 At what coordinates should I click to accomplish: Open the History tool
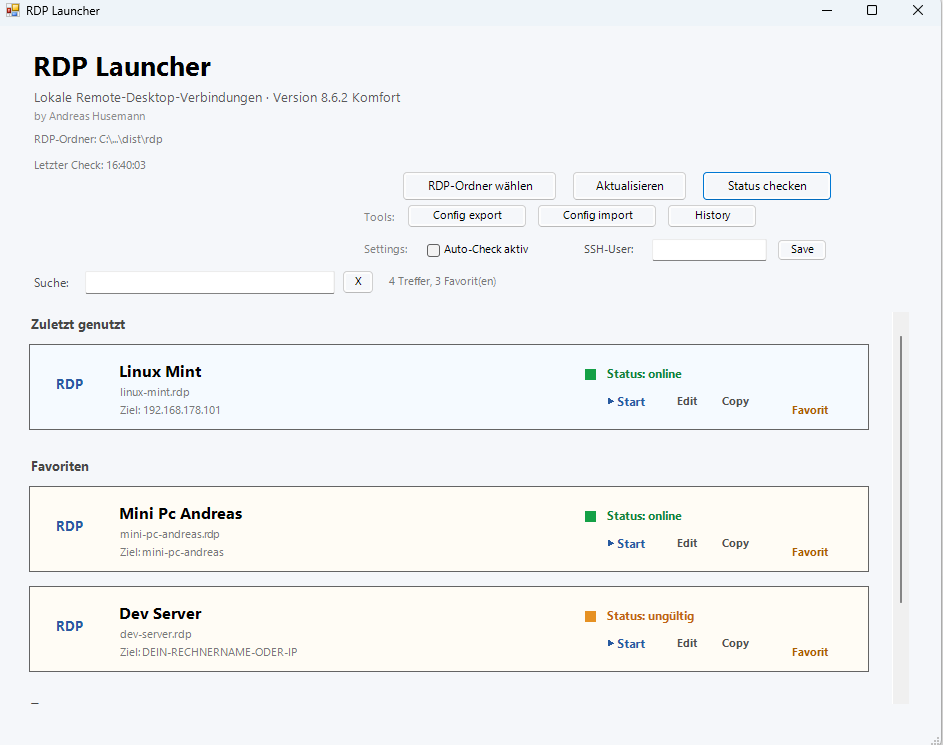(711, 215)
